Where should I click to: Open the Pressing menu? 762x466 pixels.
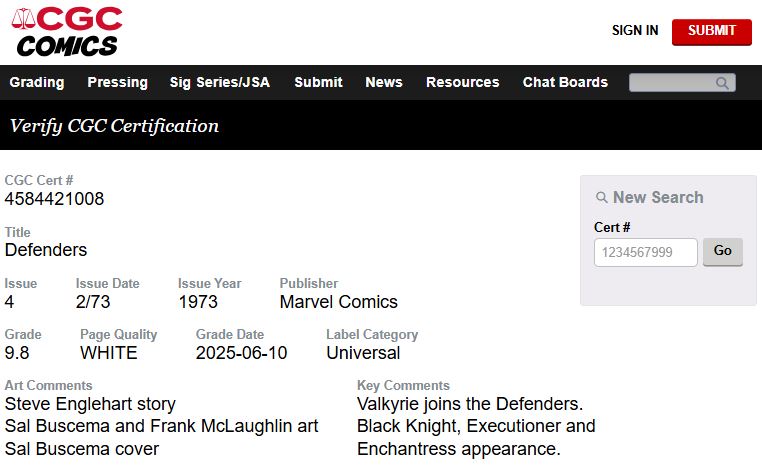[x=117, y=82]
